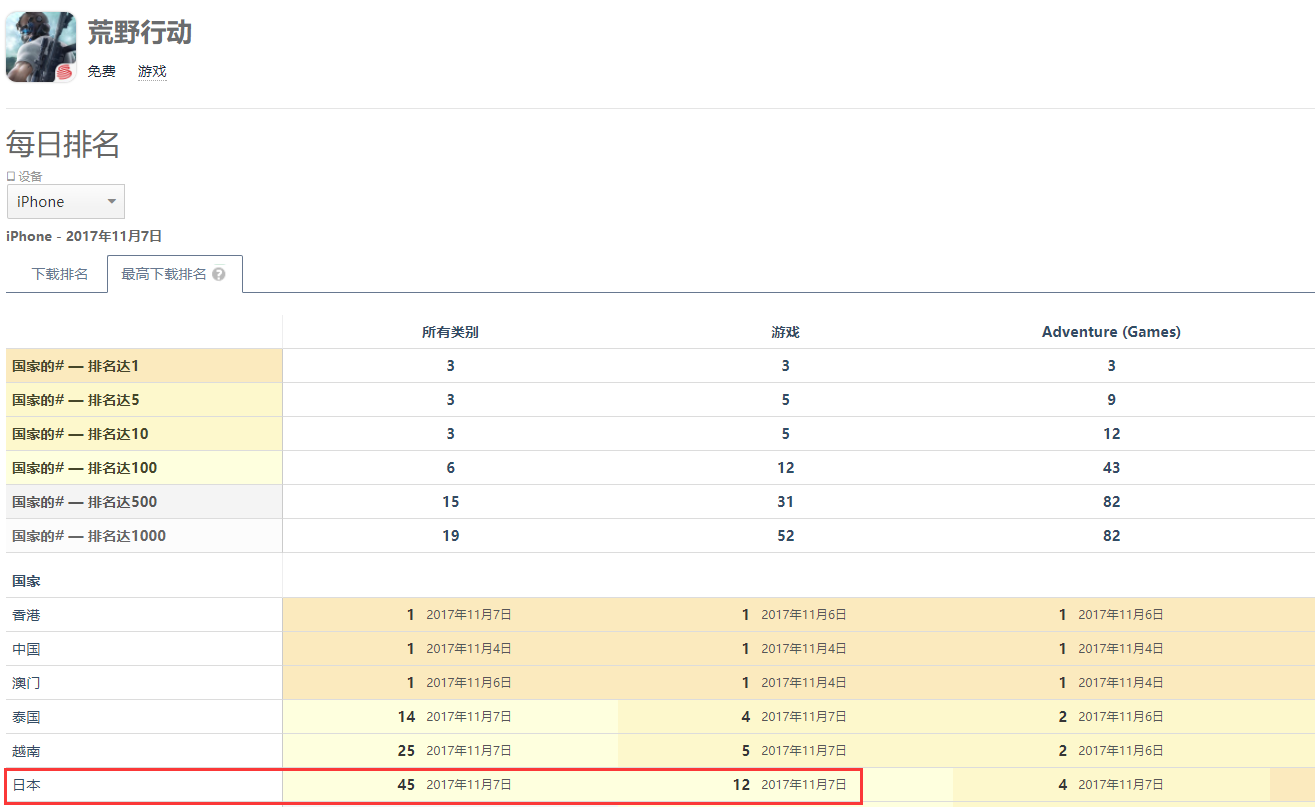1315x807 pixels.
Task: Click value 31 in the 游戏 column
Action: (785, 502)
